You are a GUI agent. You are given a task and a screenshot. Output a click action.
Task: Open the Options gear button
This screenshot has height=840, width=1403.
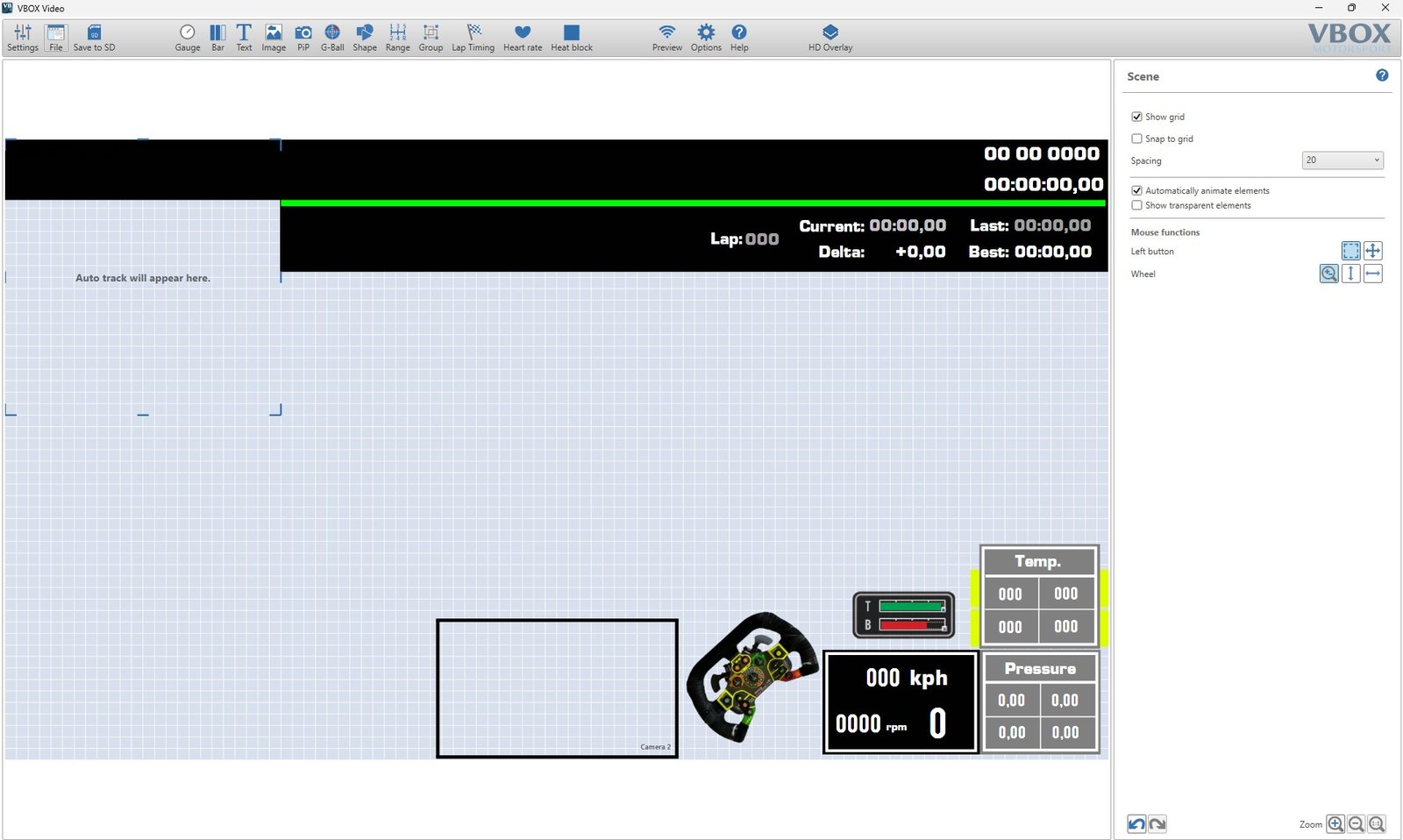(x=706, y=38)
